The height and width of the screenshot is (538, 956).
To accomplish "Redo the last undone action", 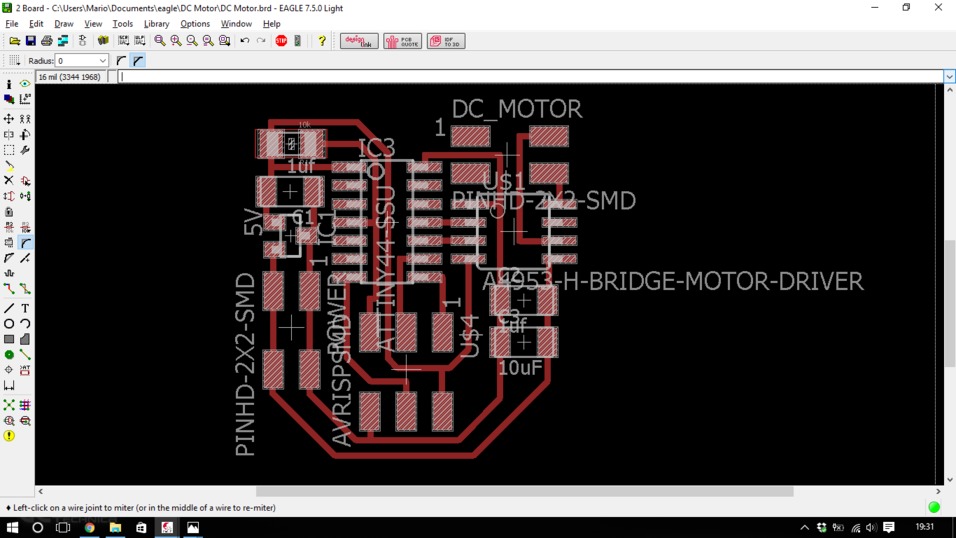I will pos(261,41).
